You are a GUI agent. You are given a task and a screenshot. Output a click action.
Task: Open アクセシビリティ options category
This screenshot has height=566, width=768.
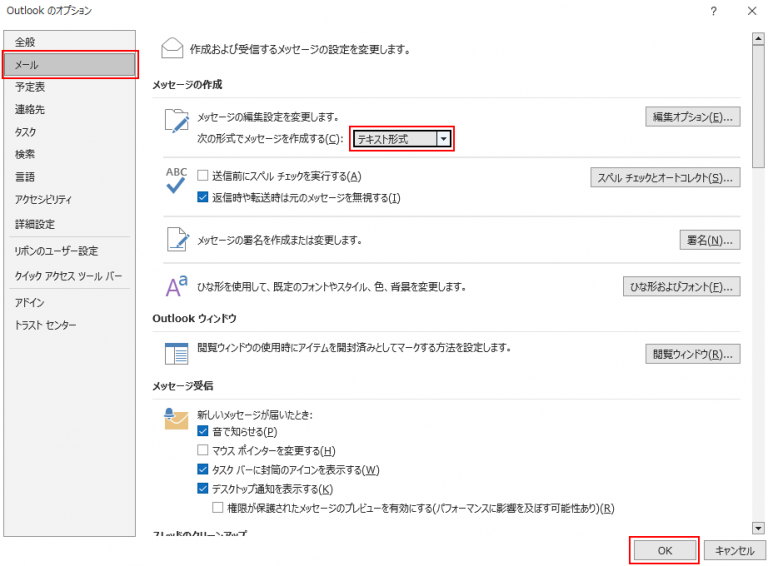pyautogui.click(x=70, y=200)
